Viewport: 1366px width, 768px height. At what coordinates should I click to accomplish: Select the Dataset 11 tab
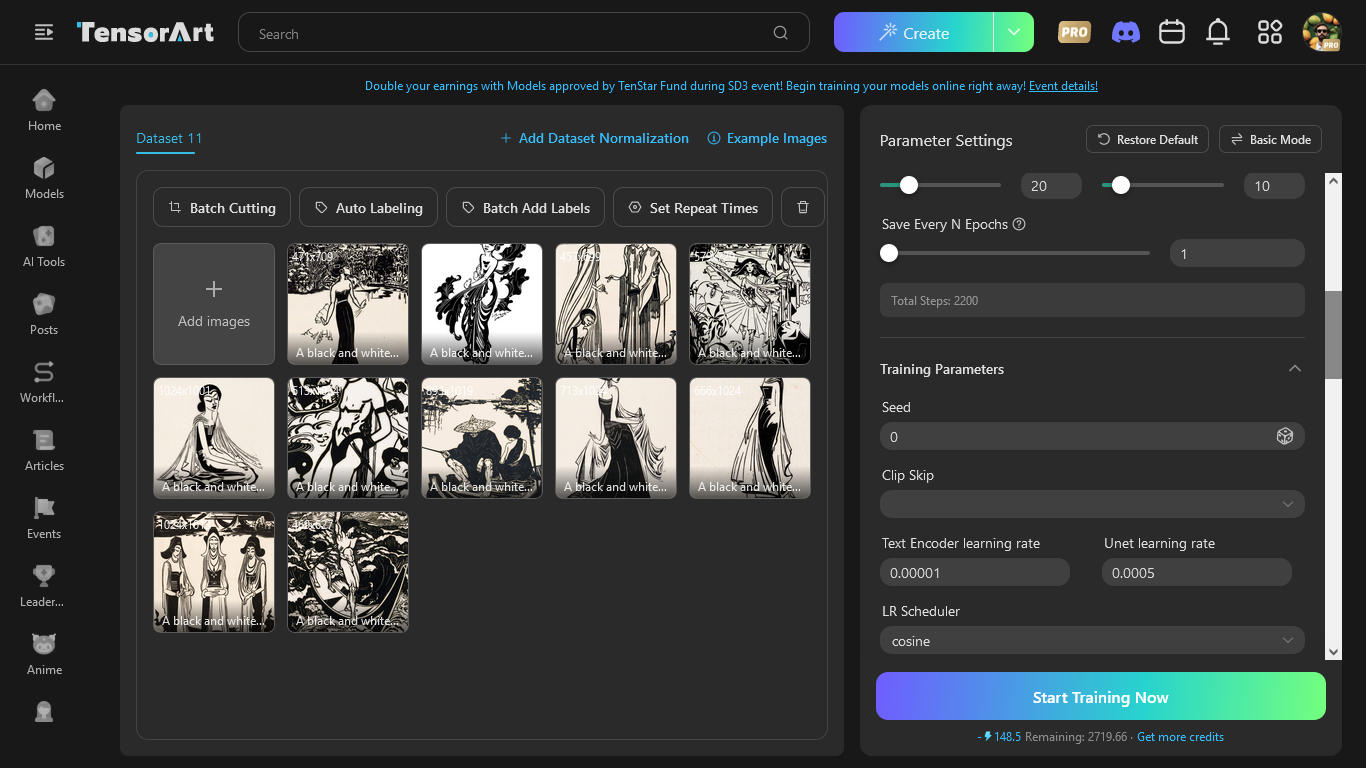(x=169, y=138)
